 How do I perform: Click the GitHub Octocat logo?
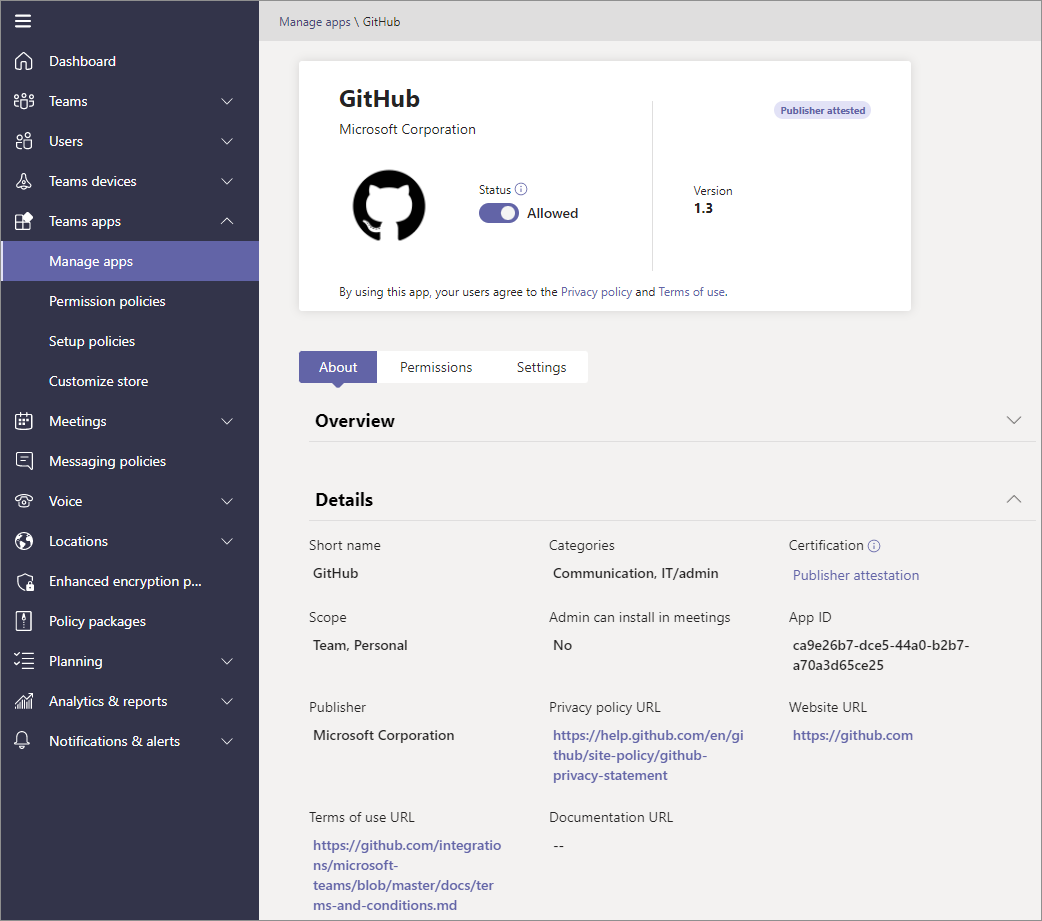pos(389,205)
